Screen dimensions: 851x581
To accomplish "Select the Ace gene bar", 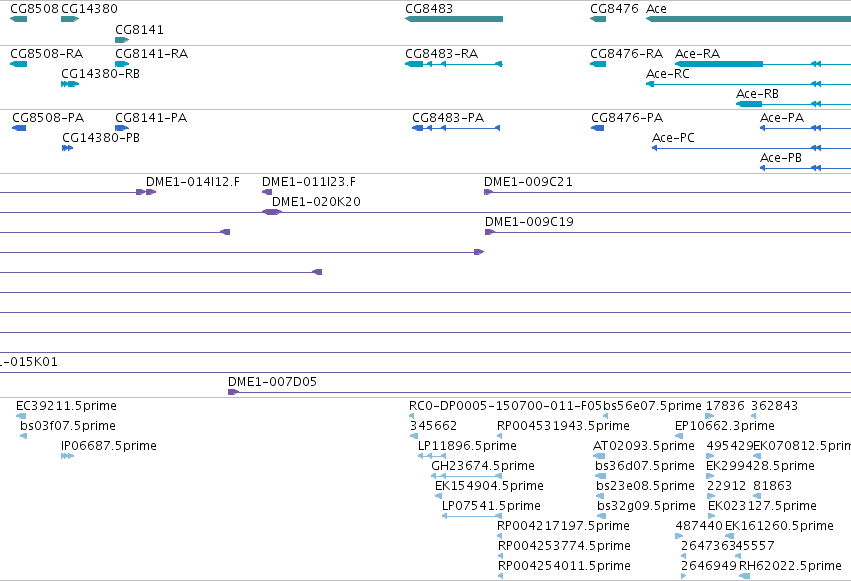I will pyautogui.click(x=748, y=19).
